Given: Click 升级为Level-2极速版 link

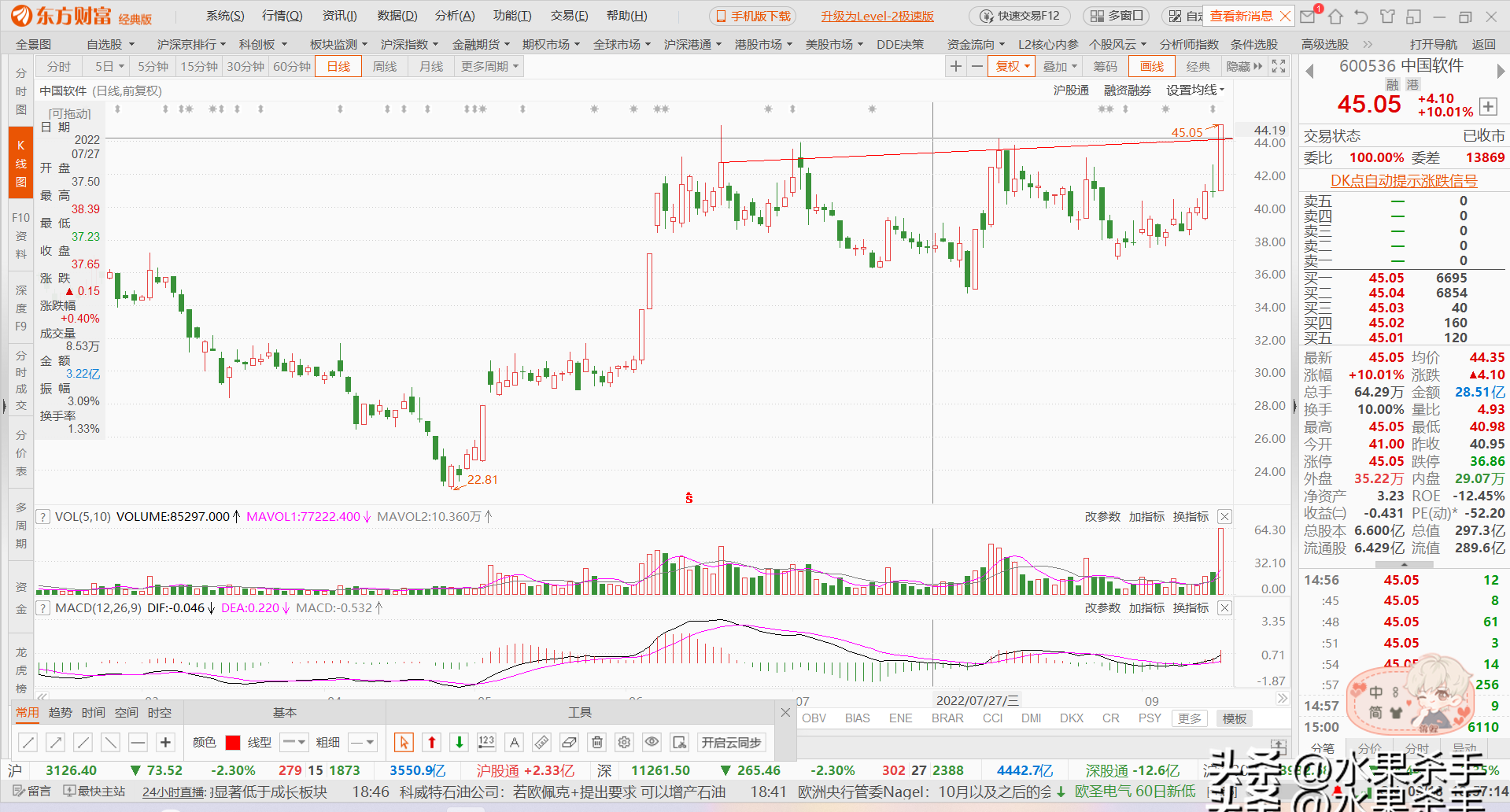Looking at the screenshot, I should point(877,16).
